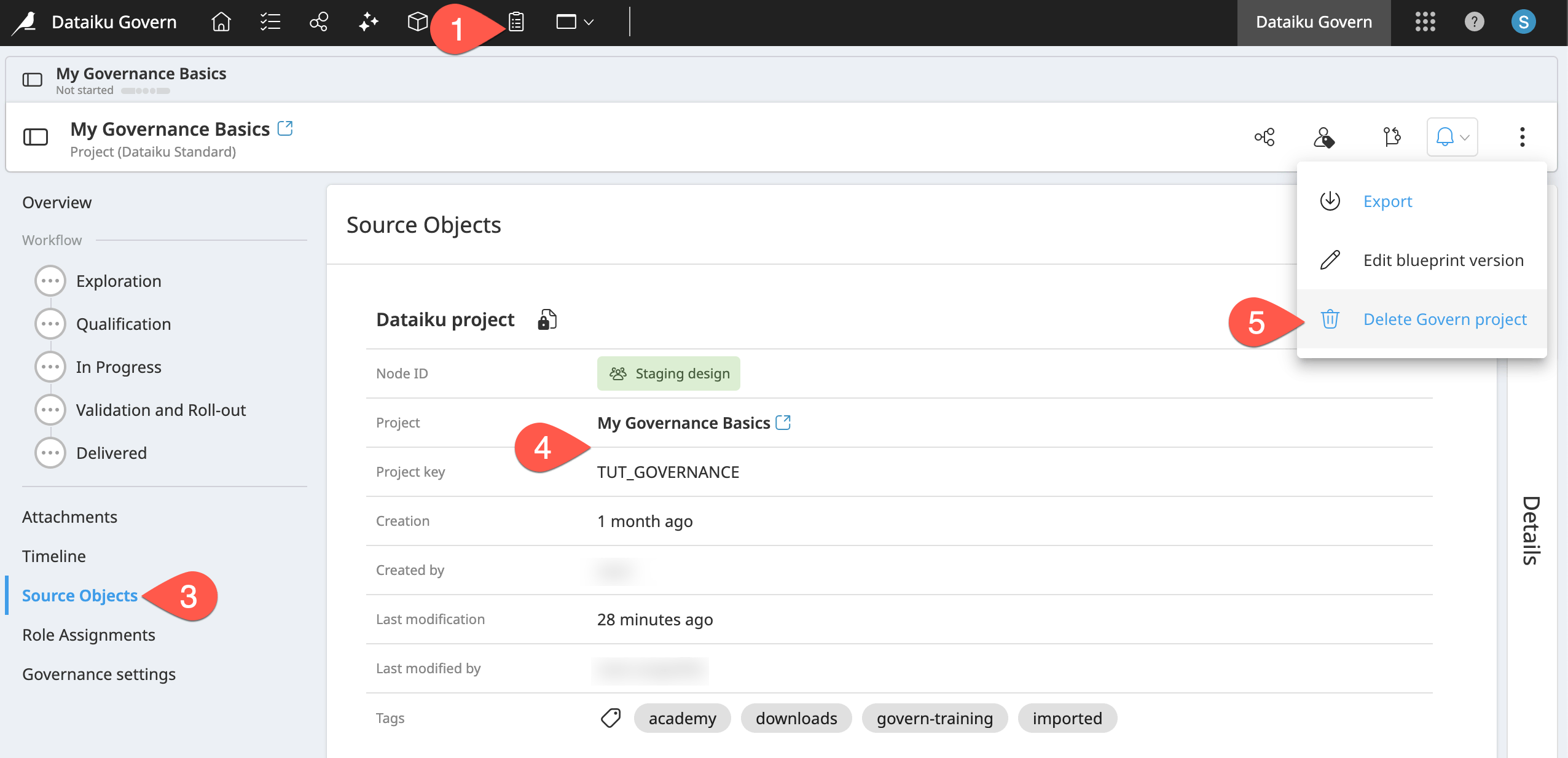Expand the custom pages dropdown in navbar
Viewport: 1568px width, 758px height.
(x=574, y=23)
